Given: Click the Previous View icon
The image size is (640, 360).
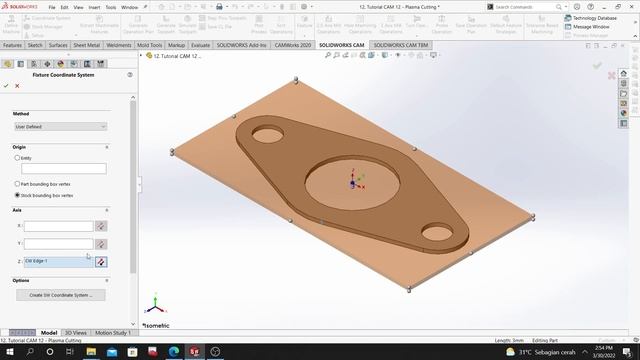Looking at the screenshot, I should [345, 55].
